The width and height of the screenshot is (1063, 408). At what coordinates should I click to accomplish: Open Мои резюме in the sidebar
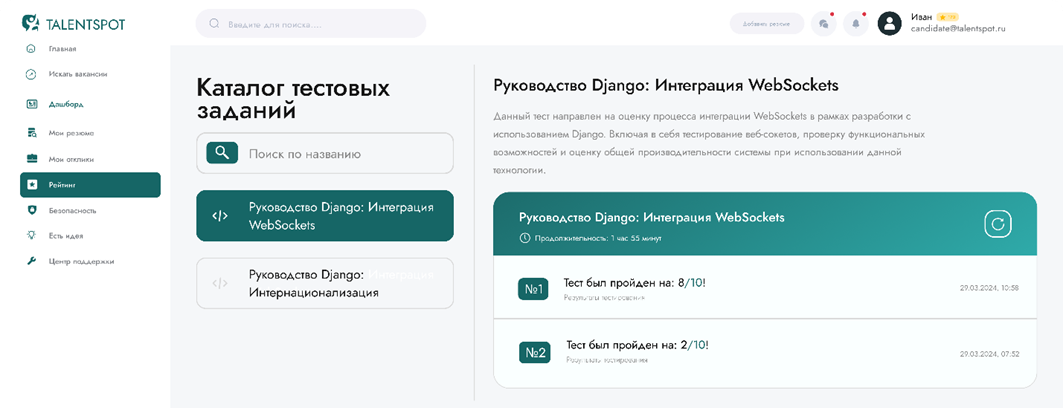(70, 133)
